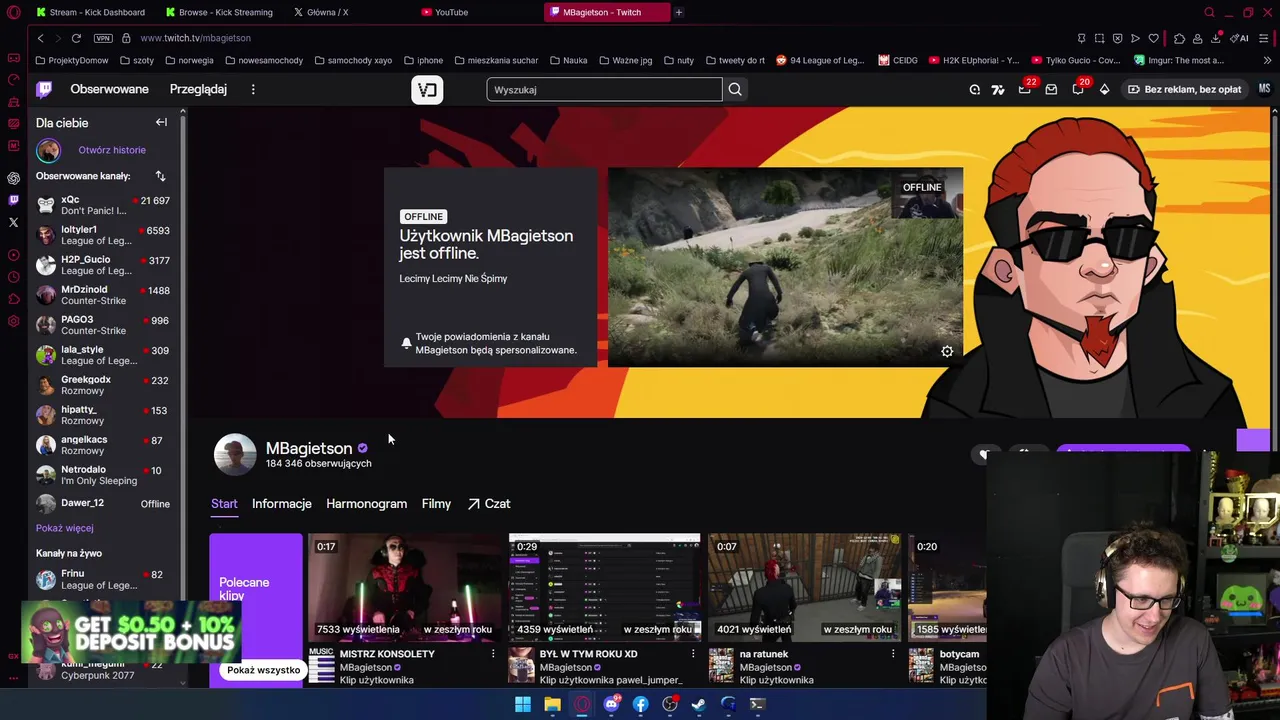
Task: Open Greekgodx channel in sidebar
Action: coord(103,385)
